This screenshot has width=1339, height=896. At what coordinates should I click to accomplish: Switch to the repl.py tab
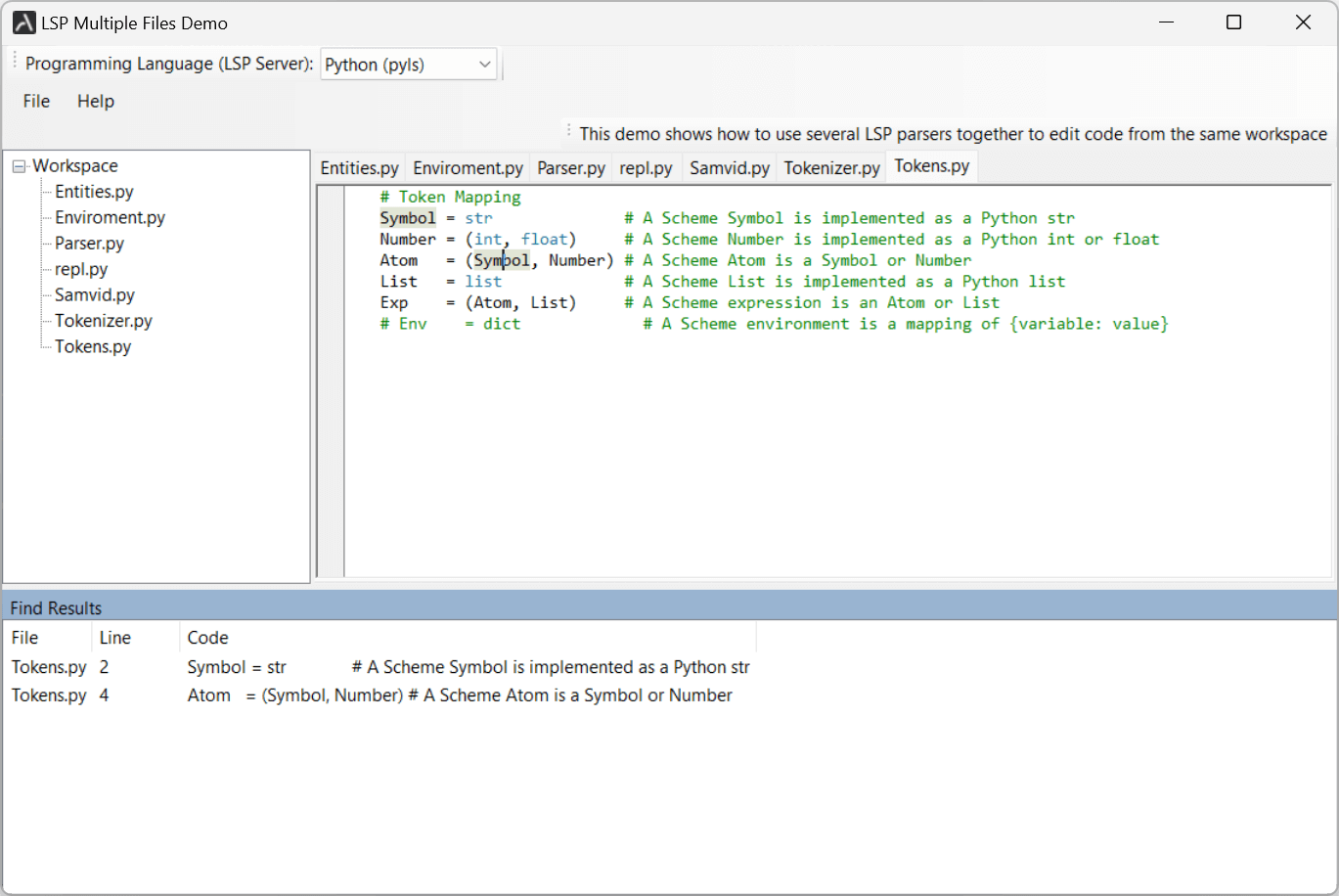click(646, 167)
